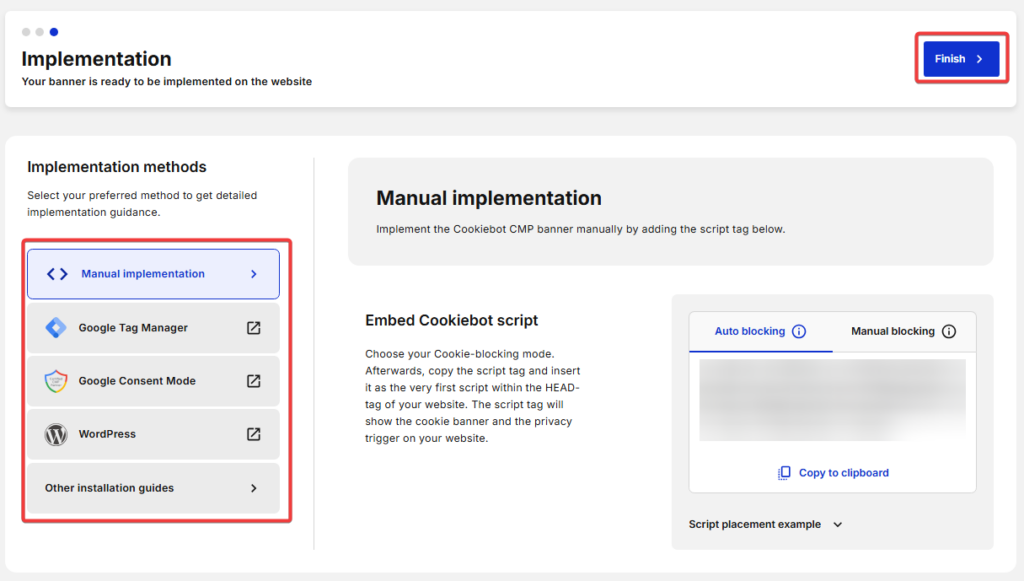Viewport: 1024px width, 581px height.
Task: Click the blurred script code area
Action: [833, 399]
